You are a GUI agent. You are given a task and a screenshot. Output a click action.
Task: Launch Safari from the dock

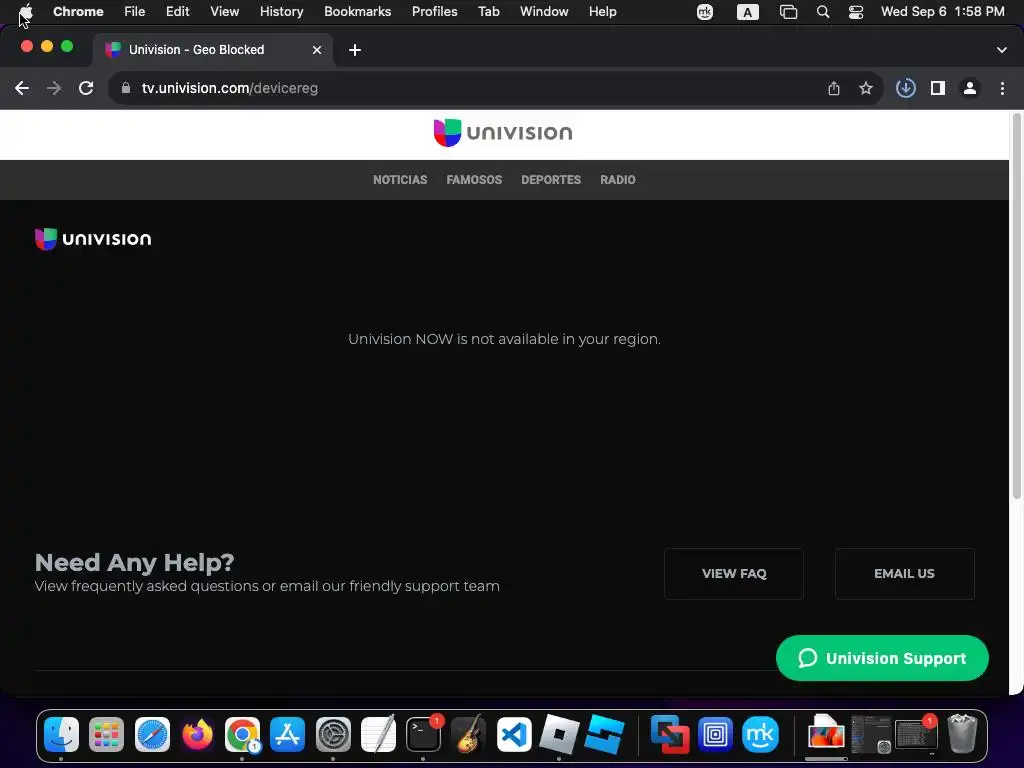[152, 734]
